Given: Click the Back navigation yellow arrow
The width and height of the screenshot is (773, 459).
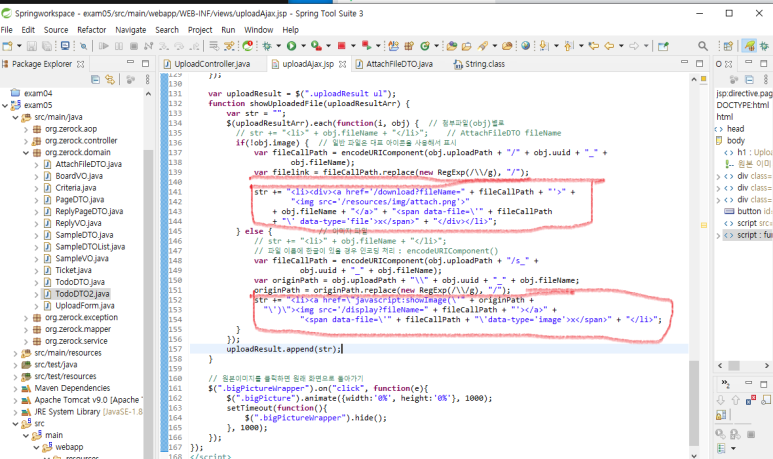Looking at the screenshot, I should (x=609, y=46).
